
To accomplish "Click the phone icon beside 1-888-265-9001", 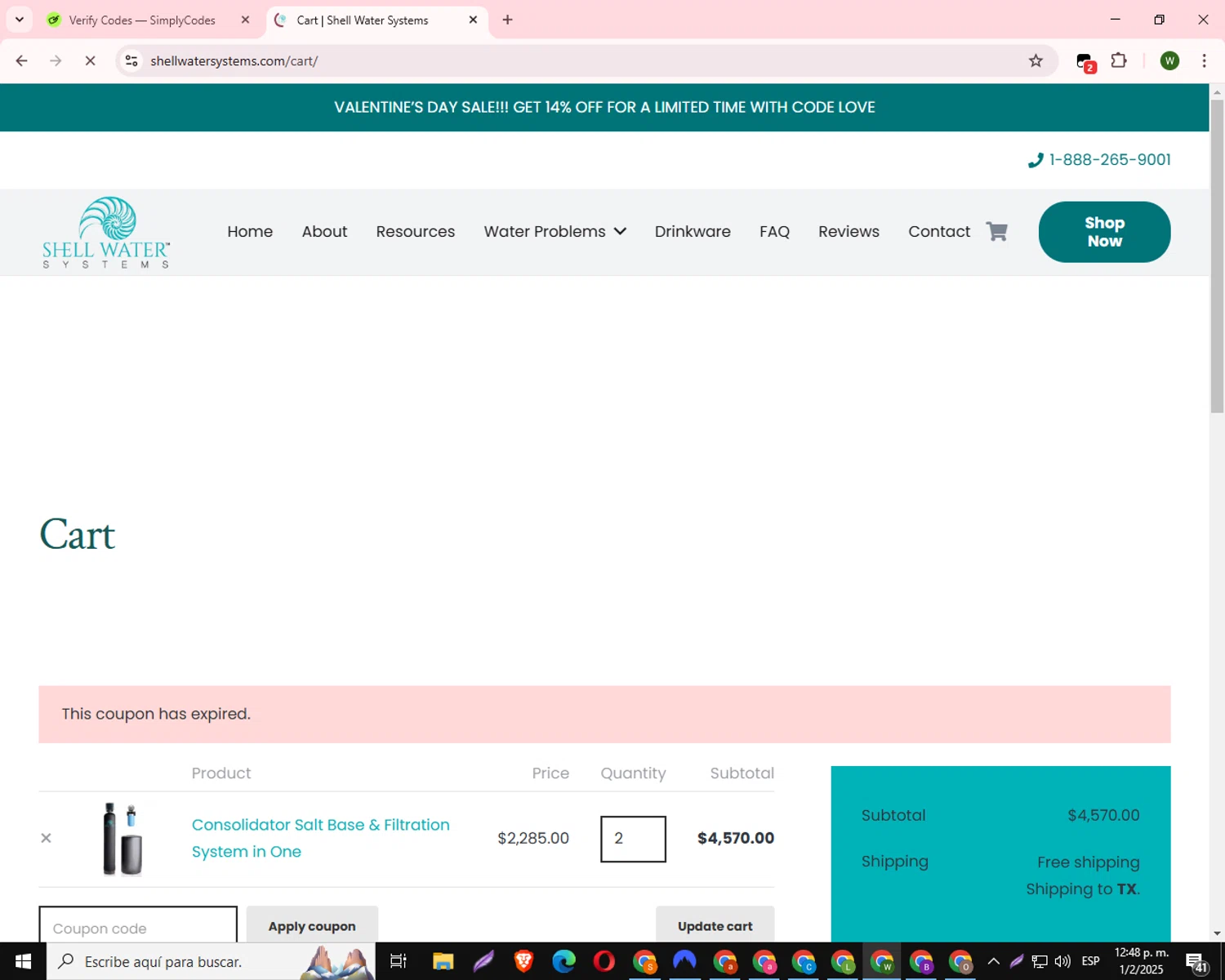I will 1036,160.
